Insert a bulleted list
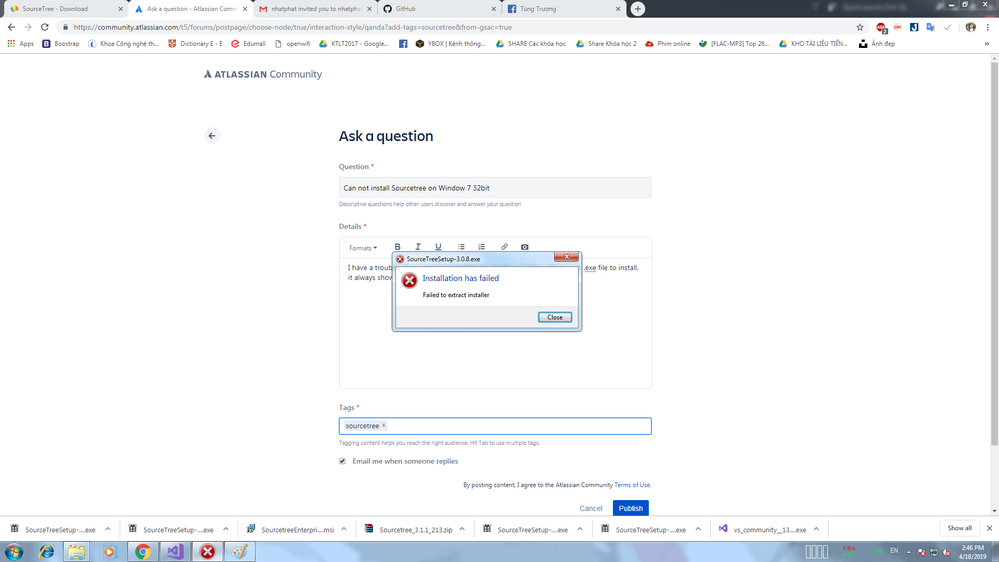Image resolution: width=999 pixels, height=562 pixels. [x=461, y=247]
